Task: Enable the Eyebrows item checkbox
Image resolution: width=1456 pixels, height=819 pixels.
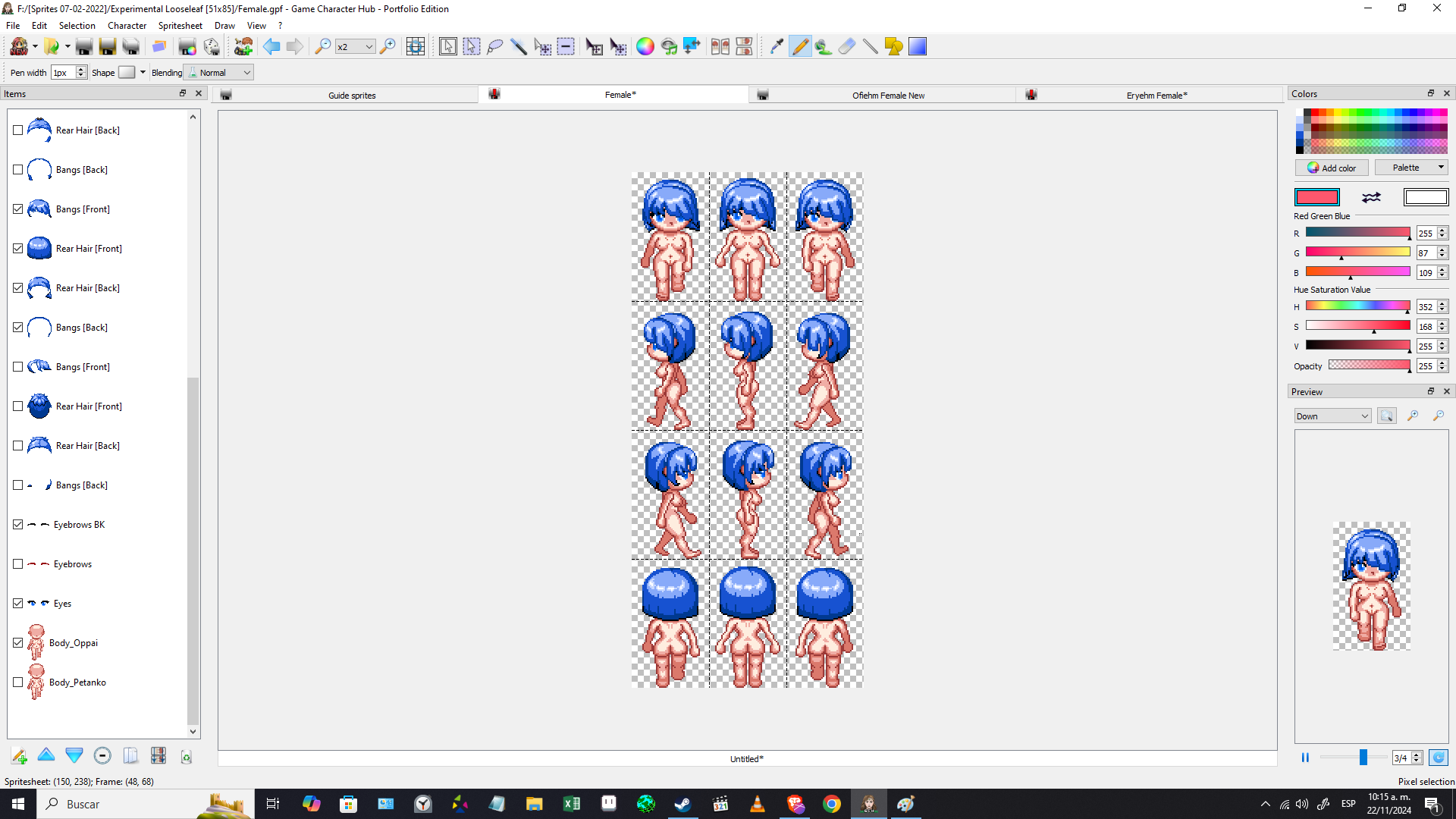Action: 18,563
